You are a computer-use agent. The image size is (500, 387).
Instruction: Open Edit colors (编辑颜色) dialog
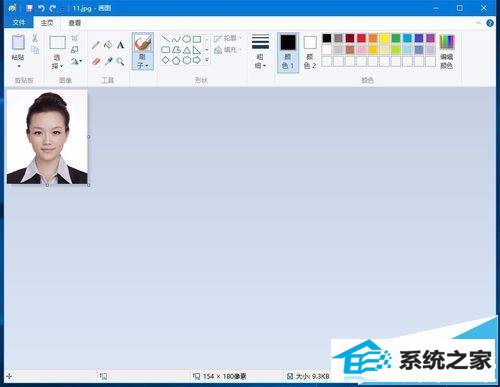447,52
